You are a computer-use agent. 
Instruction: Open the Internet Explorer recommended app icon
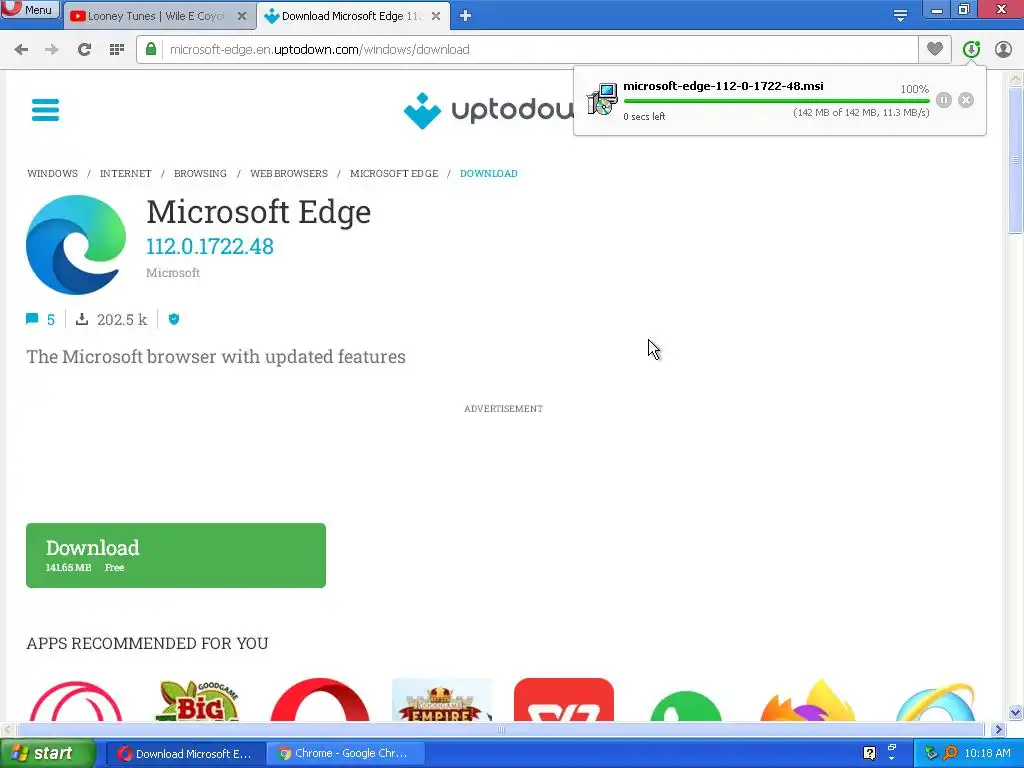pos(935,702)
